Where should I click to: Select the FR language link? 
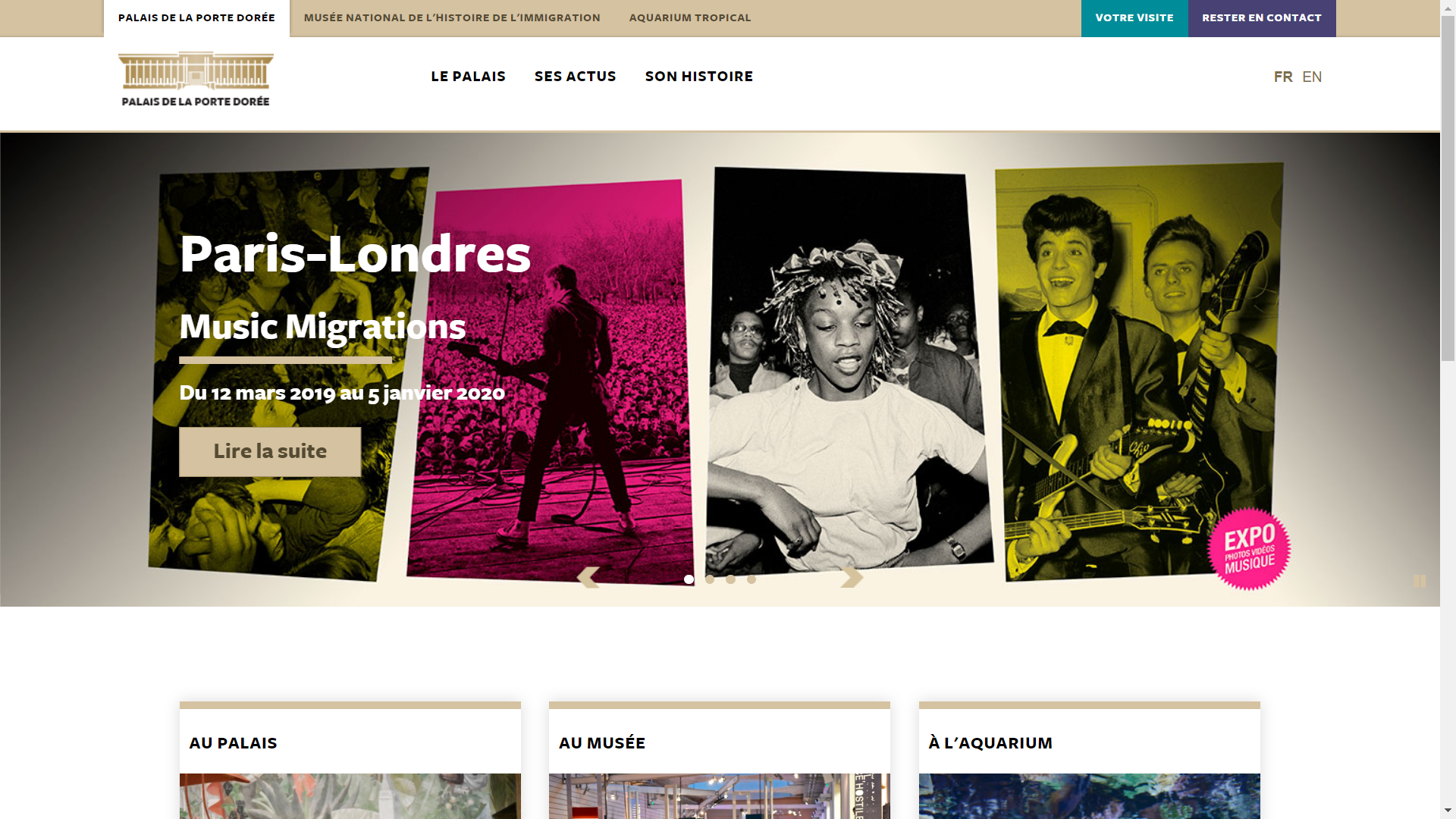1283,77
